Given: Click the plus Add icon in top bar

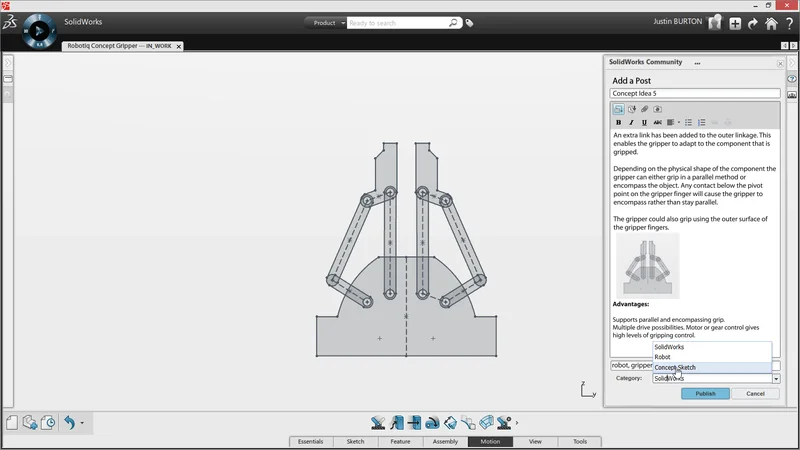Looking at the screenshot, I should click(735, 23).
